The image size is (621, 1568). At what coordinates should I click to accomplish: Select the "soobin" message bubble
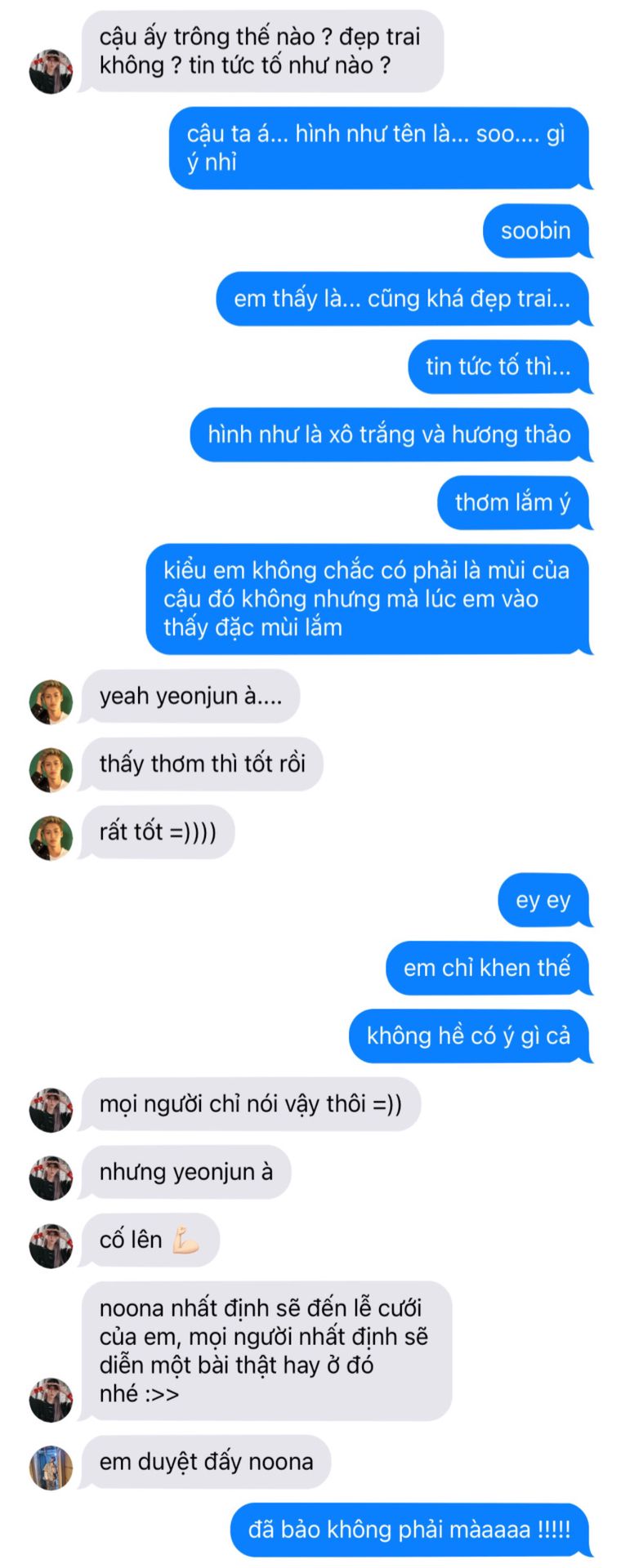click(x=536, y=230)
